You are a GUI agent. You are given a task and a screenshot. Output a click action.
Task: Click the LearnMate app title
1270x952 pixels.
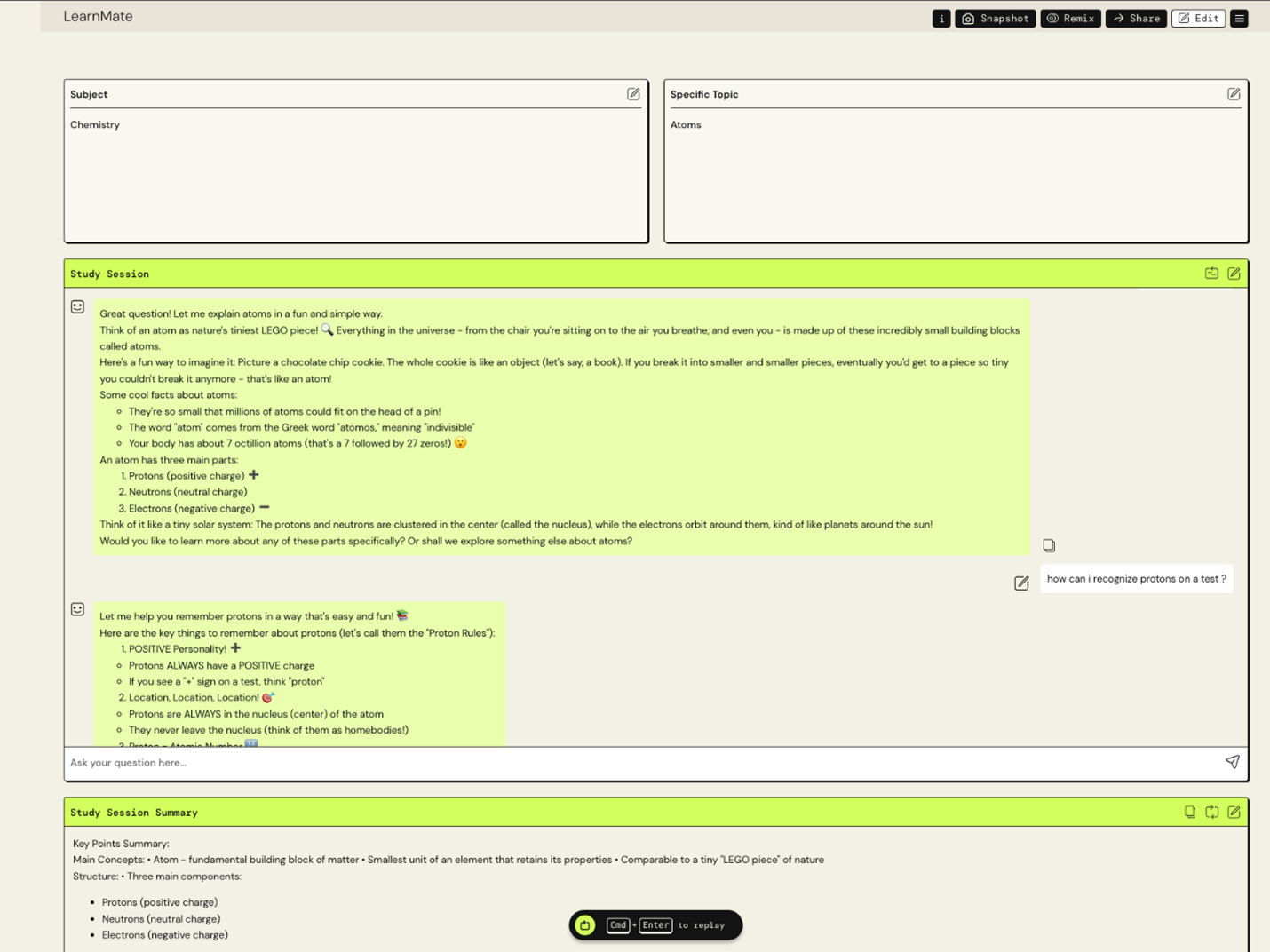point(98,17)
